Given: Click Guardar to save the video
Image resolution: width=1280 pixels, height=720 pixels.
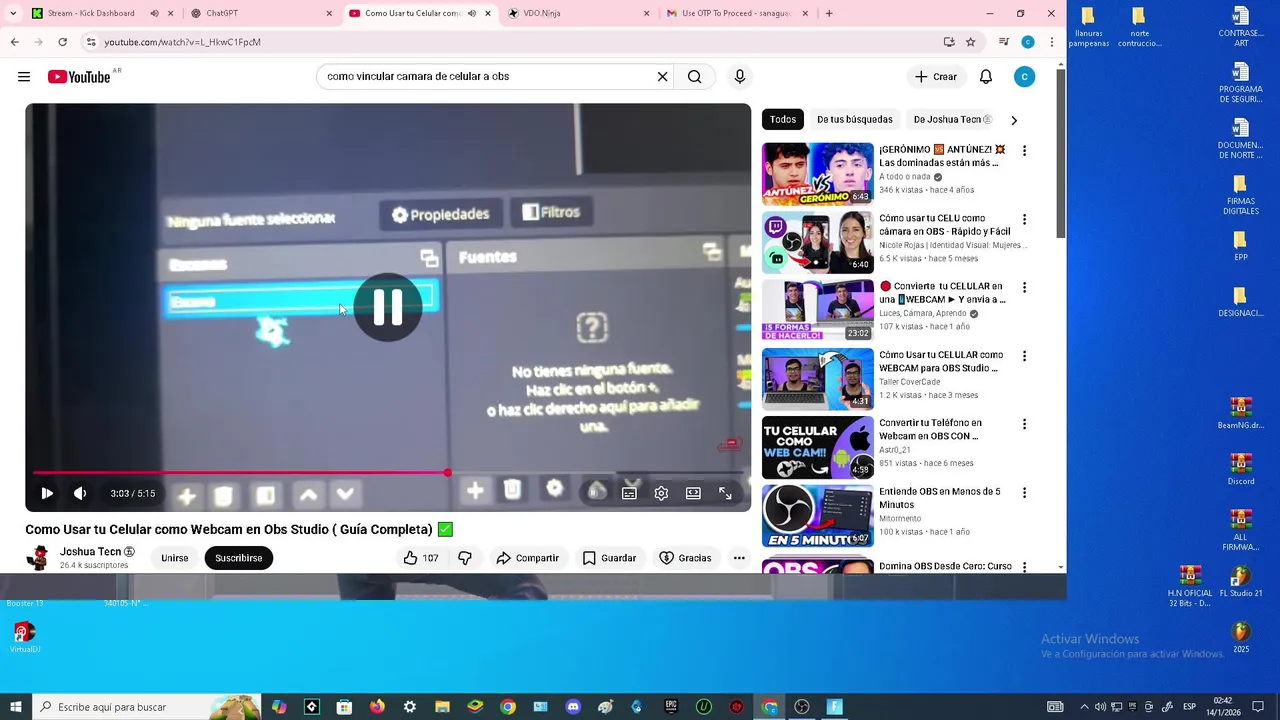Looking at the screenshot, I should pyautogui.click(x=609, y=558).
